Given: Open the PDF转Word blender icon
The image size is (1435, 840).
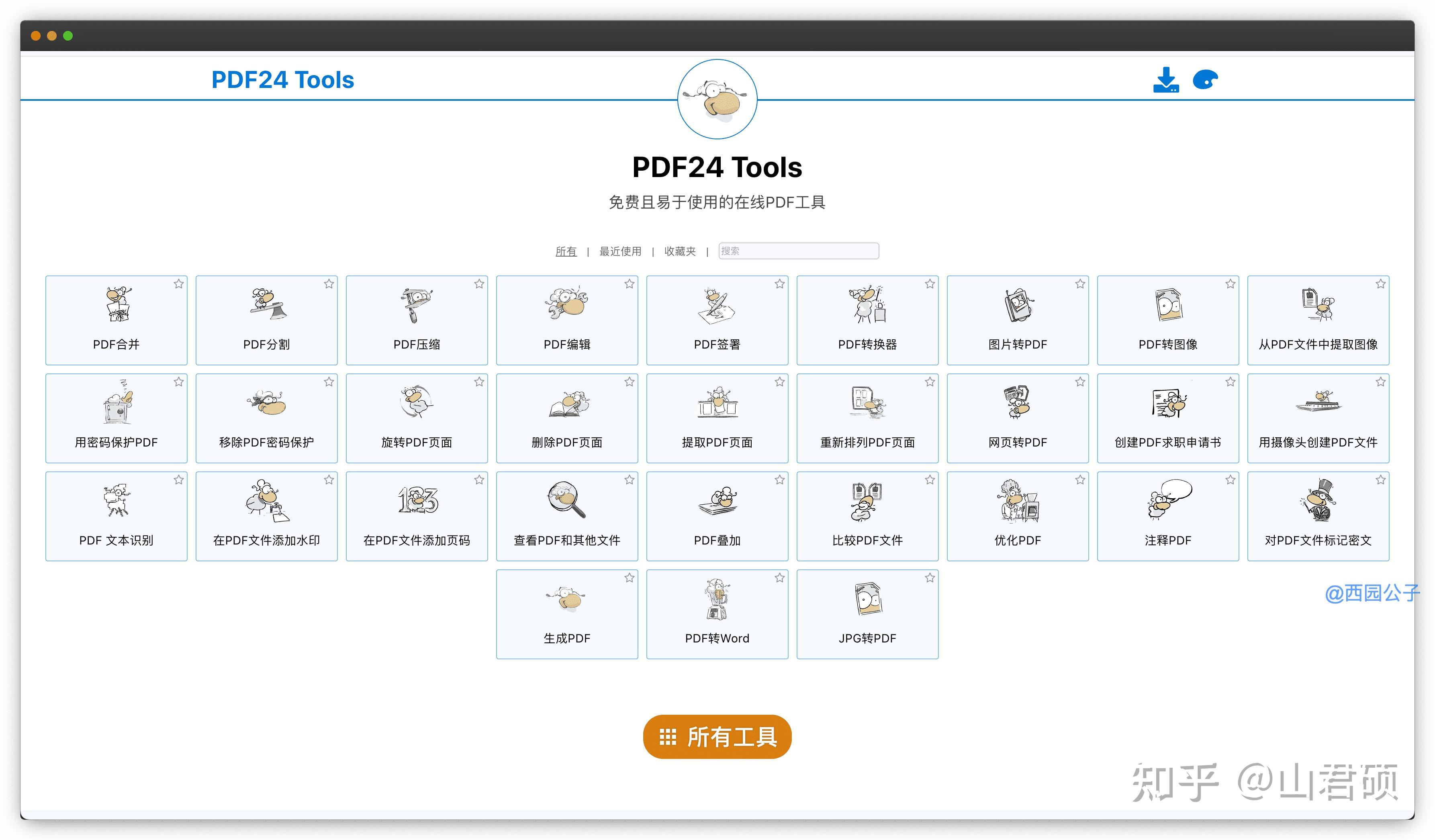Looking at the screenshot, I should (717, 599).
